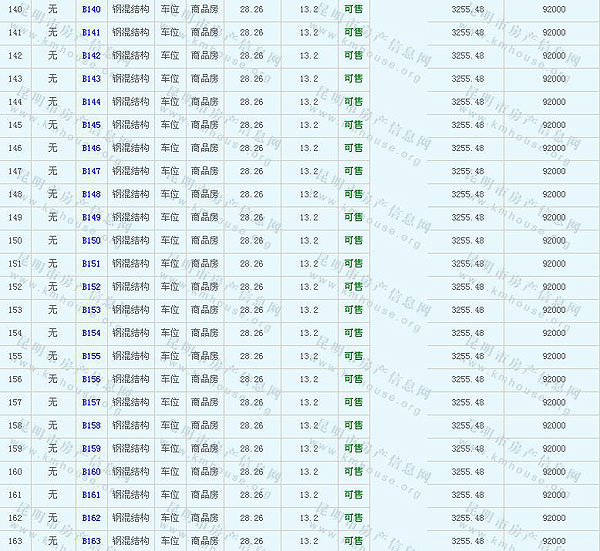Click the B149 unit link
This screenshot has height=551, width=600.
coord(91,217)
